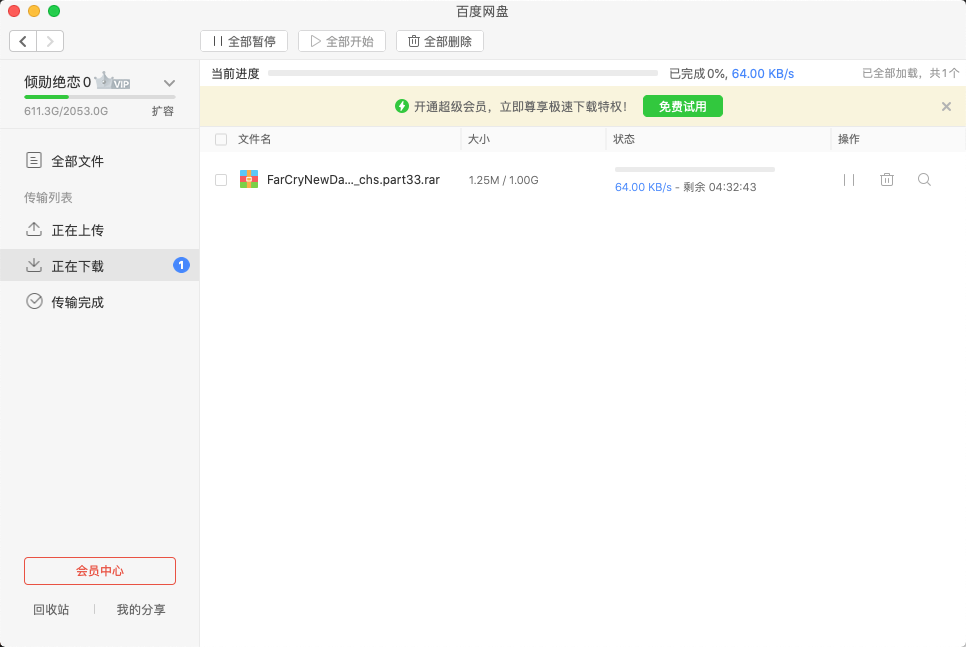Image resolution: width=966 pixels, height=647 pixels.
Task: Go forward with the right arrow button
Action: click(x=50, y=41)
